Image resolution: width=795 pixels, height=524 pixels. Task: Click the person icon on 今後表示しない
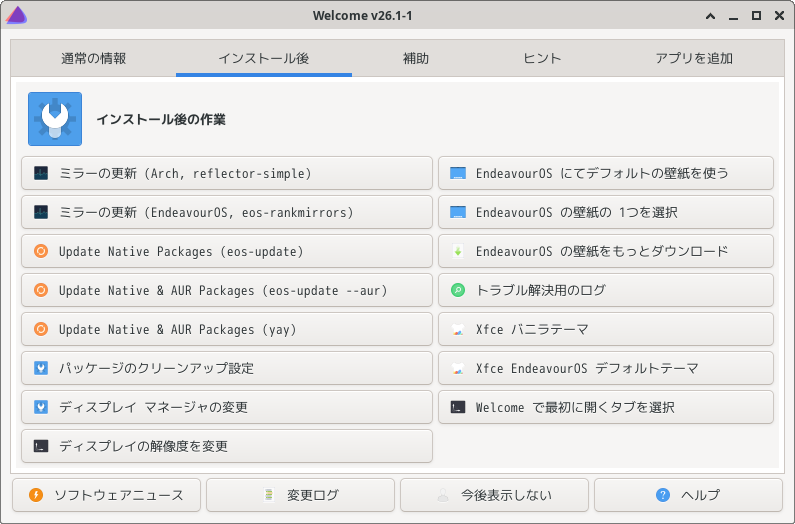443,495
